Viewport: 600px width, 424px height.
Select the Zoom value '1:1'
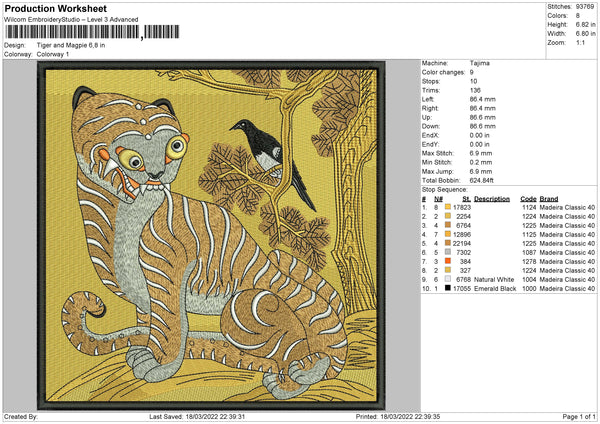[580, 42]
